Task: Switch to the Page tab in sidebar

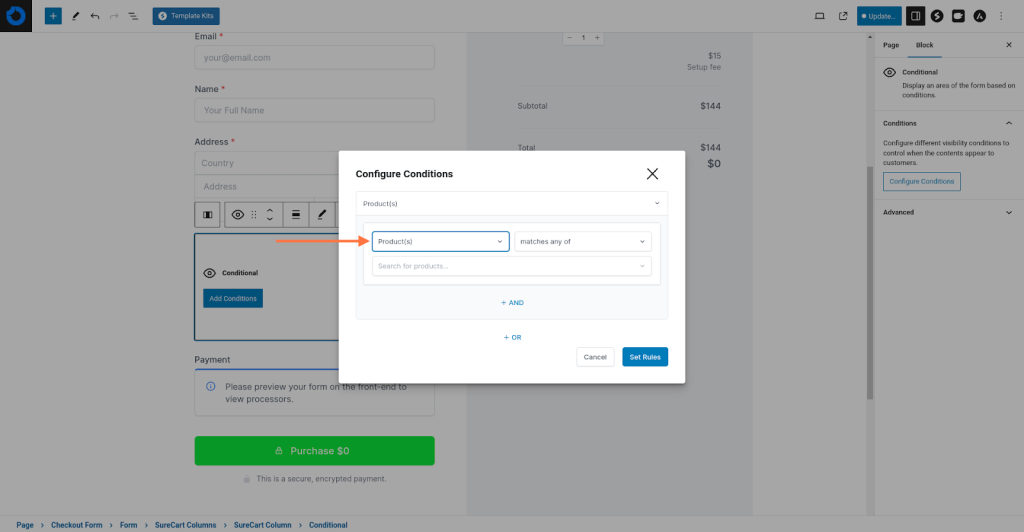Action: pos(891,45)
